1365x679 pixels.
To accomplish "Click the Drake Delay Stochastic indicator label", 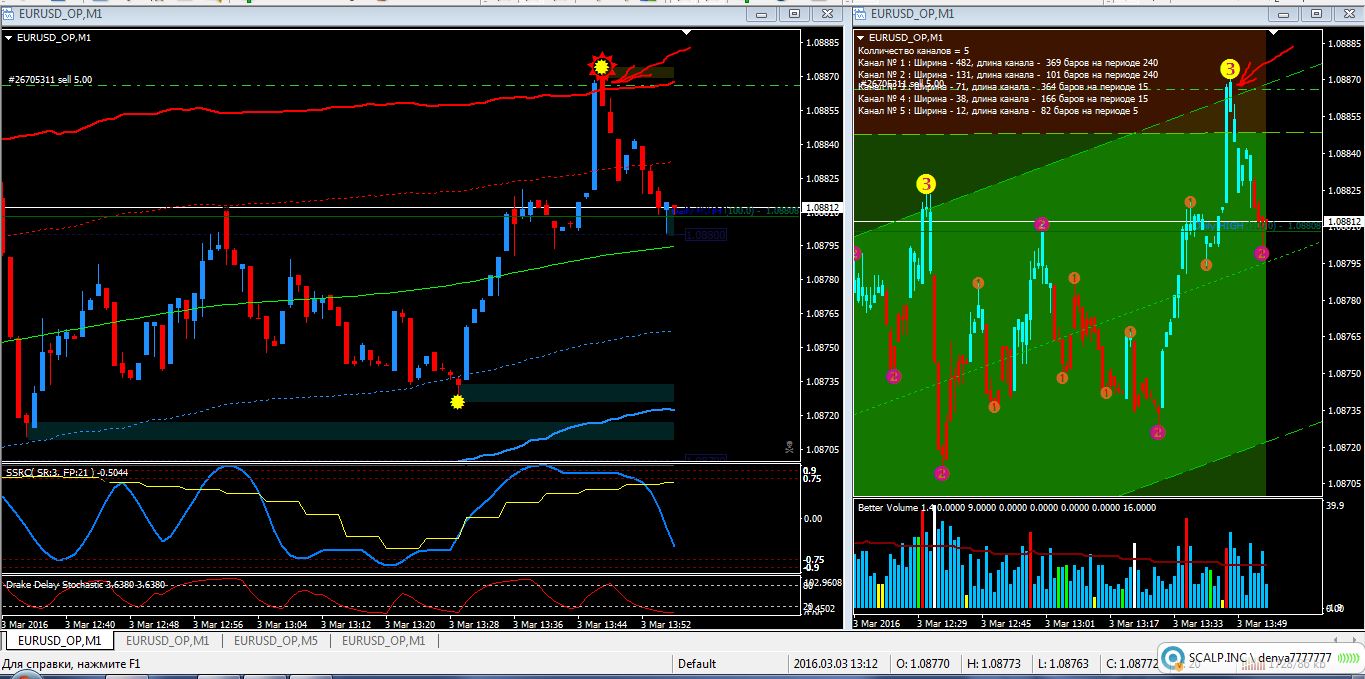I will coord(85,584).
